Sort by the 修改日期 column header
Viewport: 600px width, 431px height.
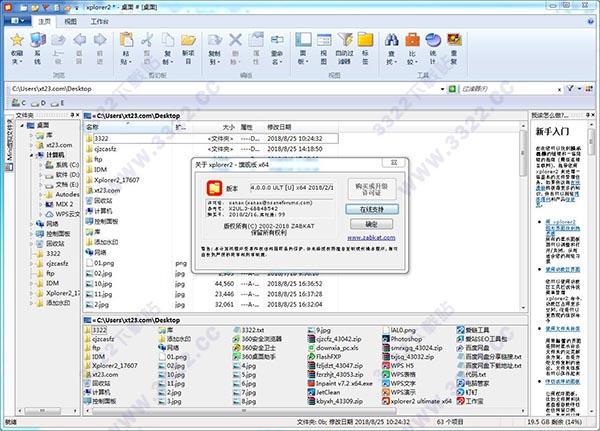click(x=301, y=127)
